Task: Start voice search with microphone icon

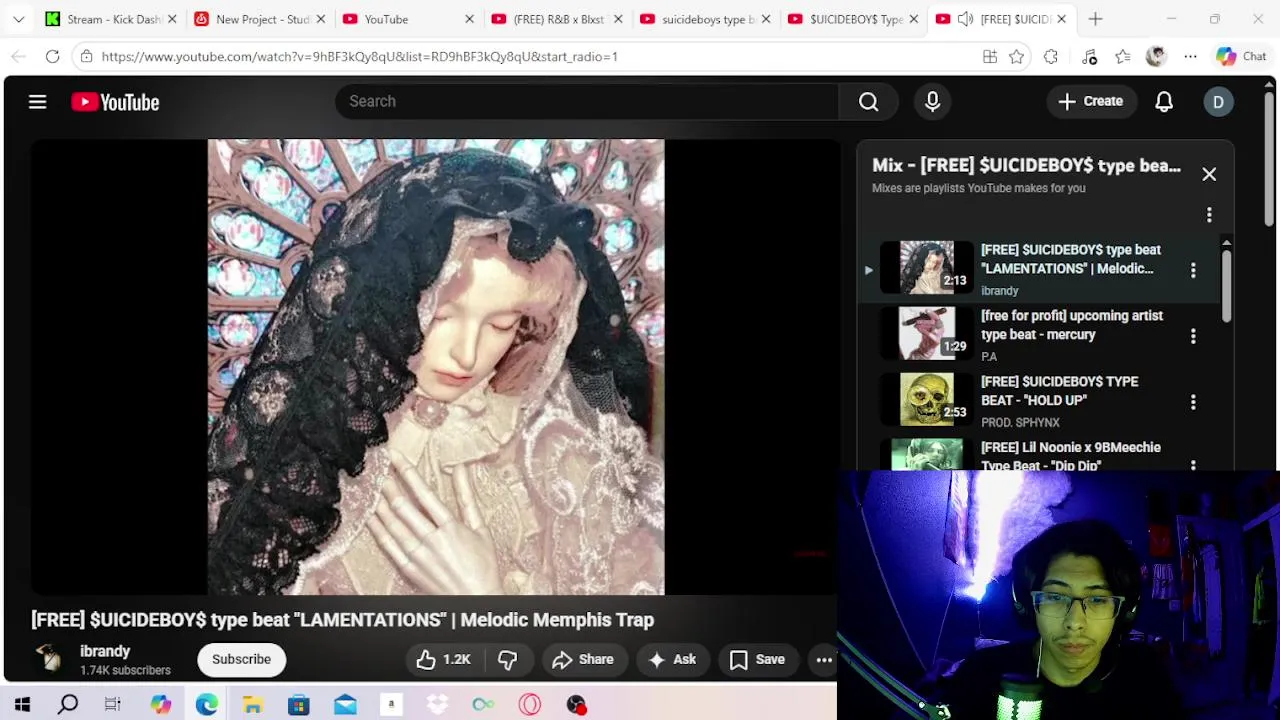Action: (932, 101)
